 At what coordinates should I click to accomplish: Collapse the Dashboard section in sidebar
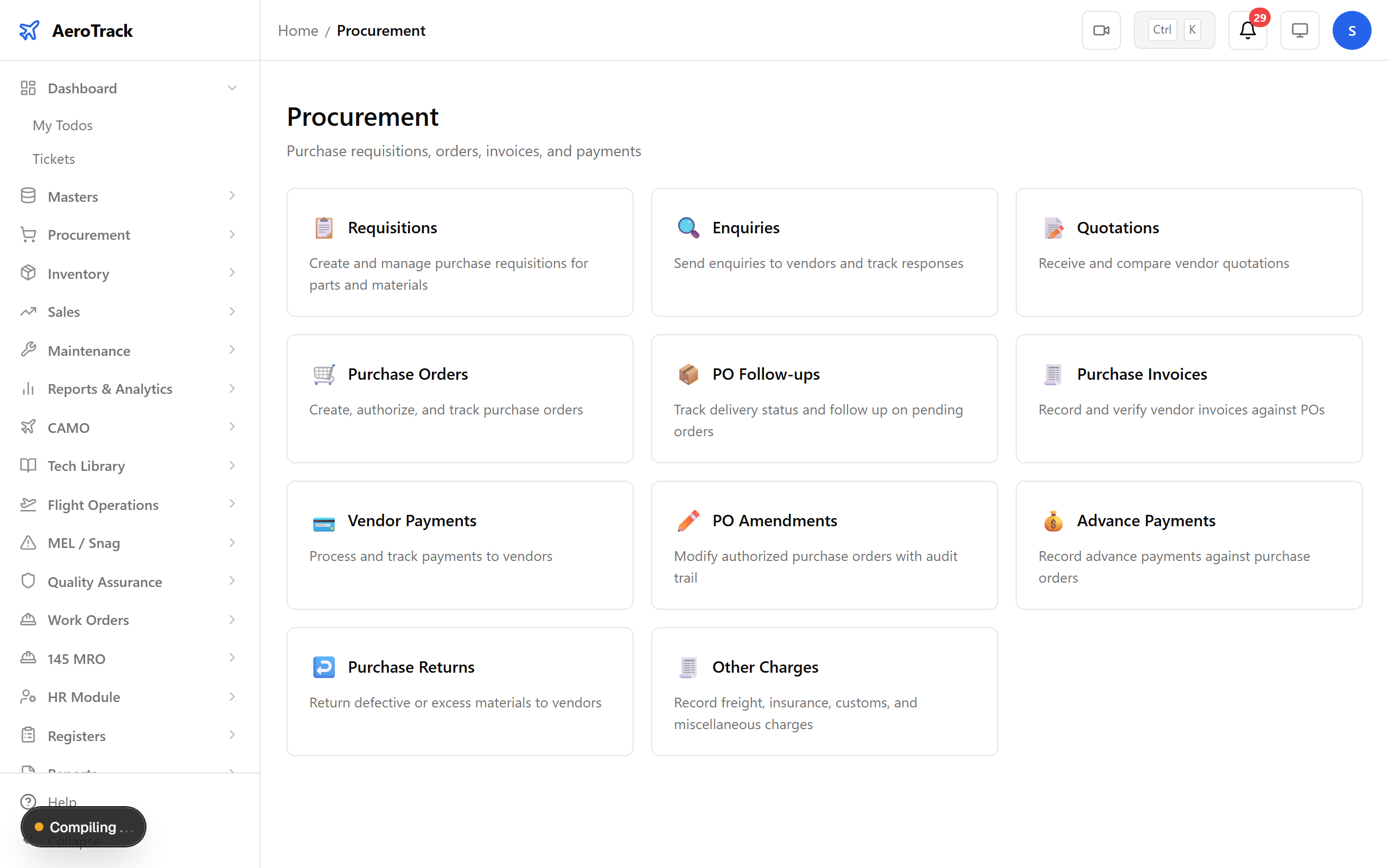point(232,88)
